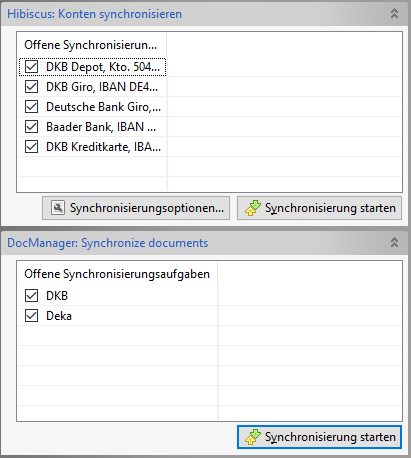The image size is (411, 458).
Task: Uncheck the DKB Depot account checkbox
Action: point(31,67)
